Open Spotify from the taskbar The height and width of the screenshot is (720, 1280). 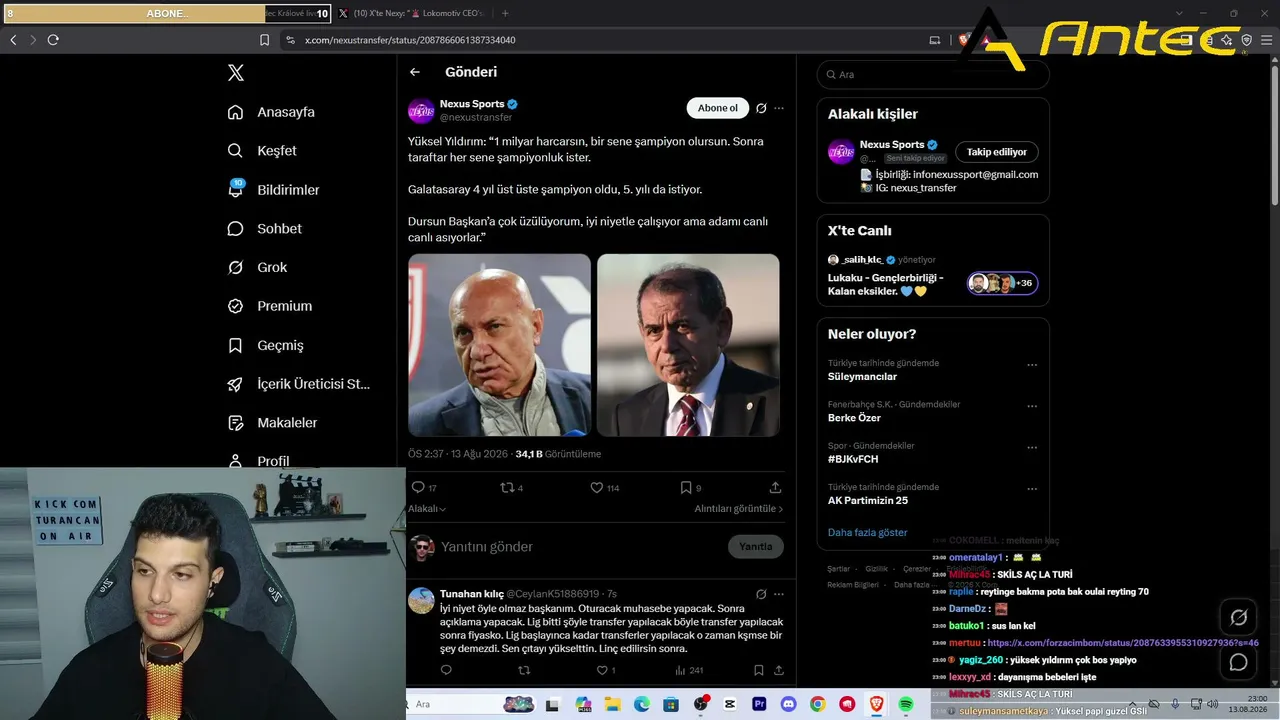coord(906,704)
